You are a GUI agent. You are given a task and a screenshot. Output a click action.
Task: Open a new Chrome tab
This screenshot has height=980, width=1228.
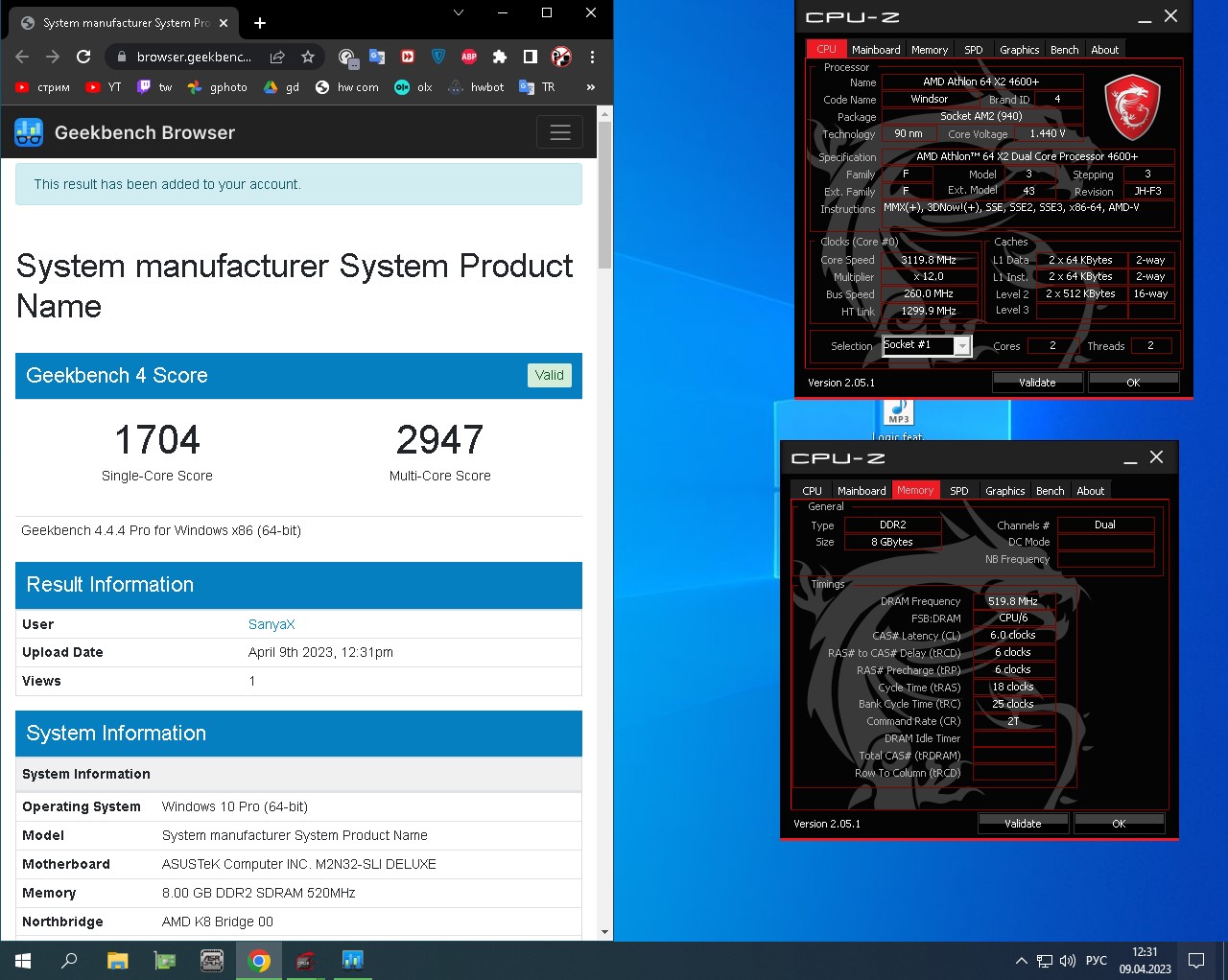click(260, 22)
